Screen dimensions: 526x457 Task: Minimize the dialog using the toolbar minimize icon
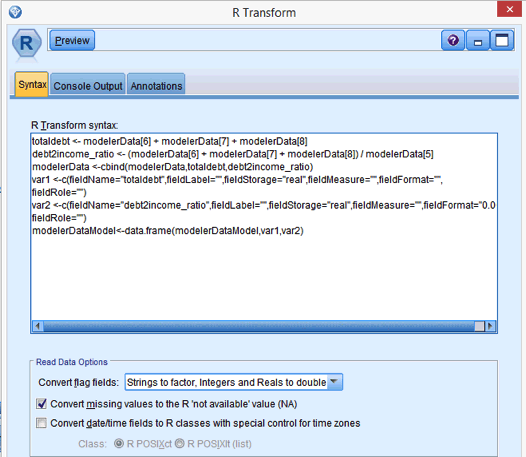(478, 41)
